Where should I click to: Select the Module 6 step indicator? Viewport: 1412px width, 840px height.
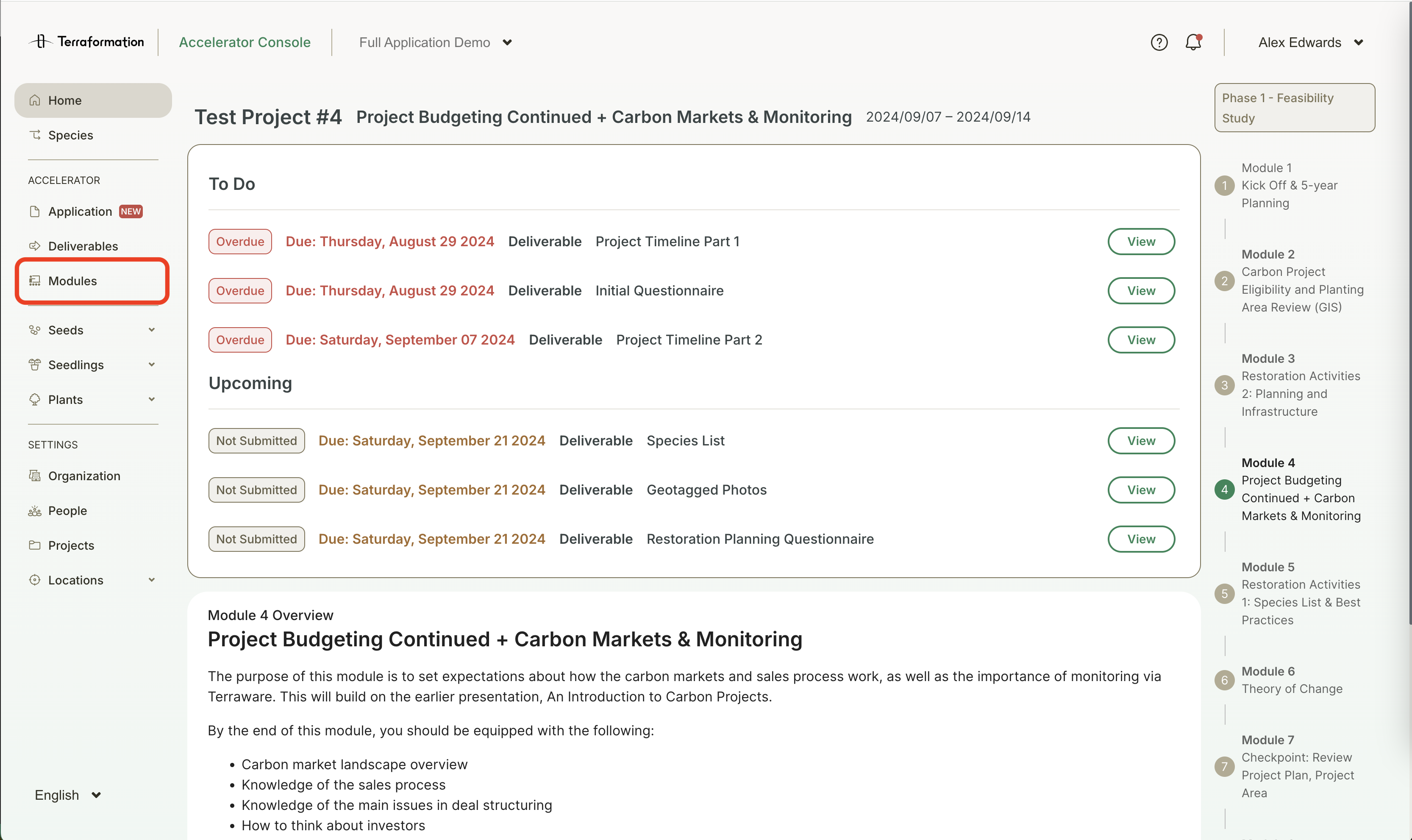pyautogui.click(x=1225, y=680)
